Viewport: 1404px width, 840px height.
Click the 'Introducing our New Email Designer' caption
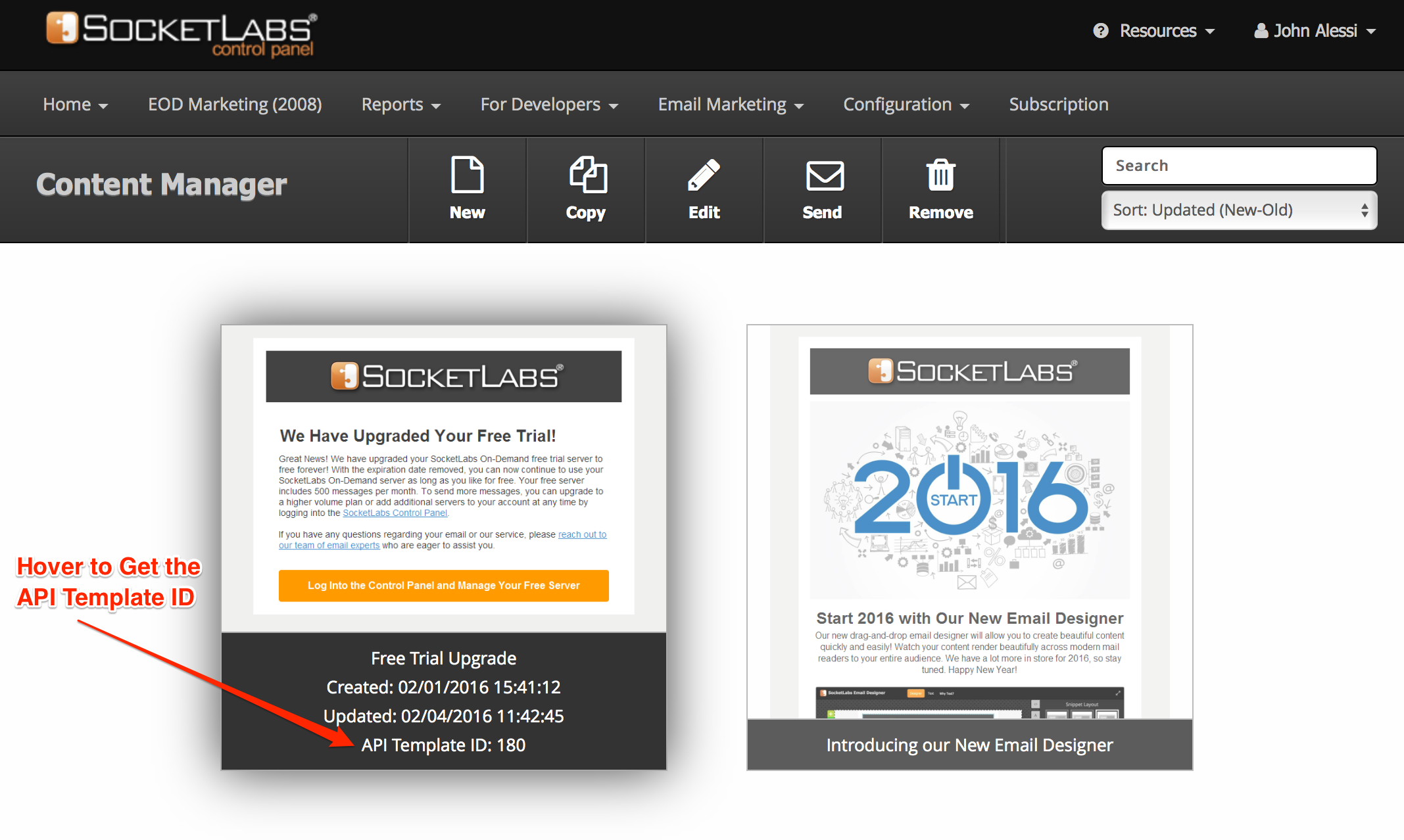[x=969, y=745]
